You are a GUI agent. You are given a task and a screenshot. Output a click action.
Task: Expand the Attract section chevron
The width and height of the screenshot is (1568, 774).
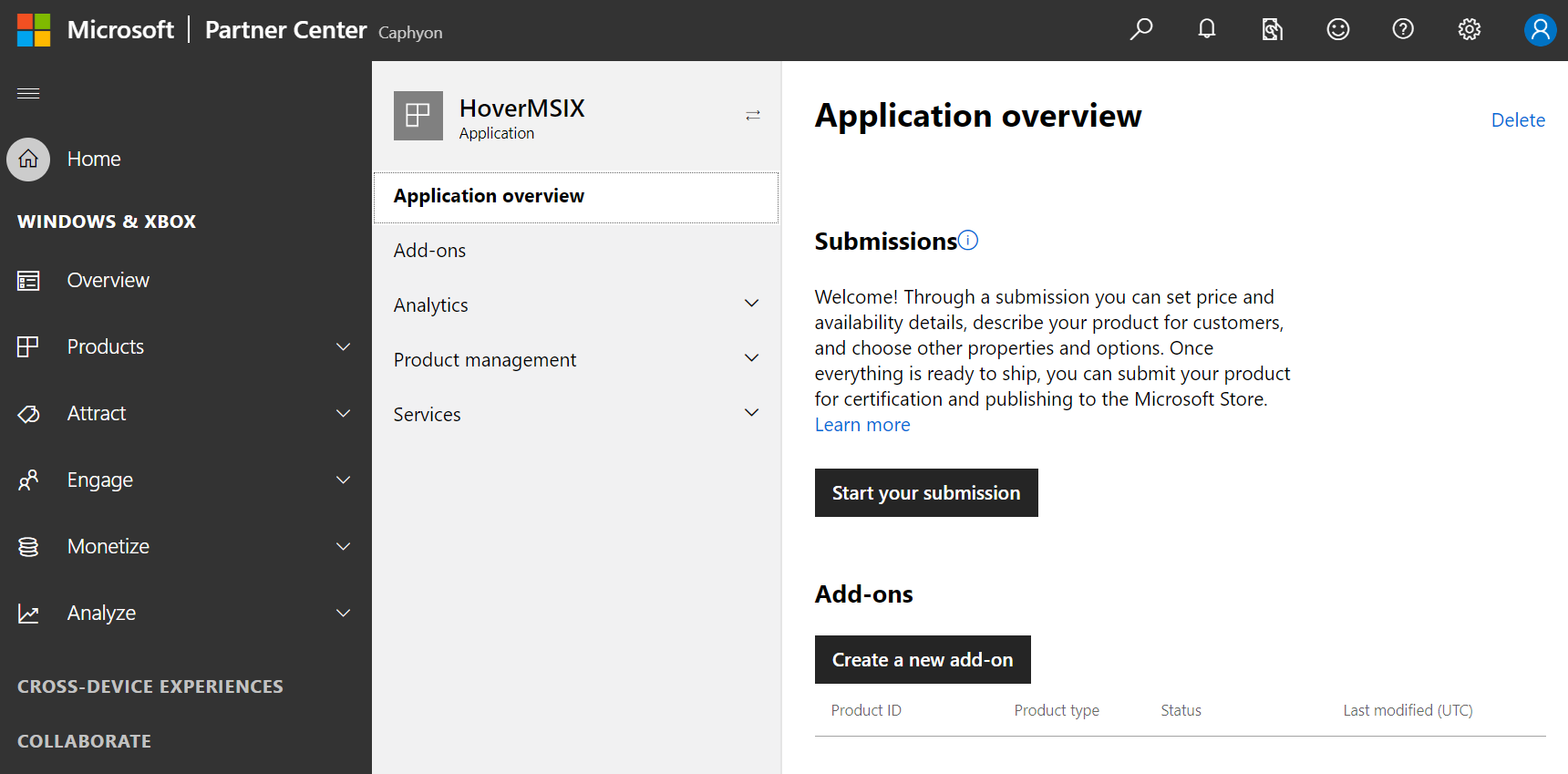coord(344,413)
